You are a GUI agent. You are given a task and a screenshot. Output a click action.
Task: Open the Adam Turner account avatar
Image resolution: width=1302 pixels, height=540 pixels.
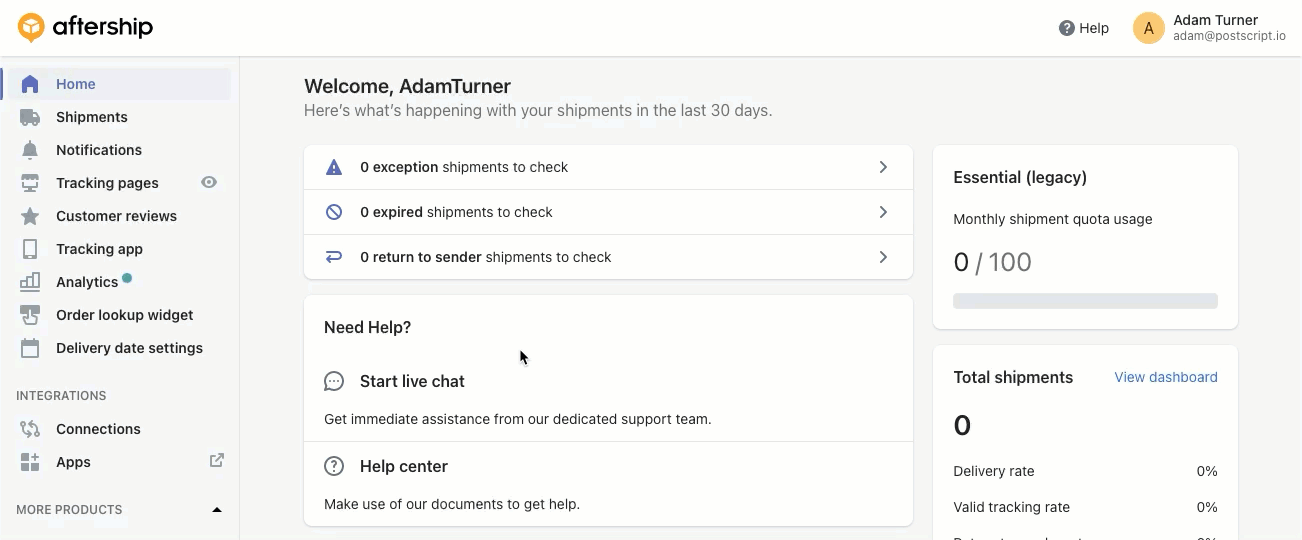(1149, 28)
